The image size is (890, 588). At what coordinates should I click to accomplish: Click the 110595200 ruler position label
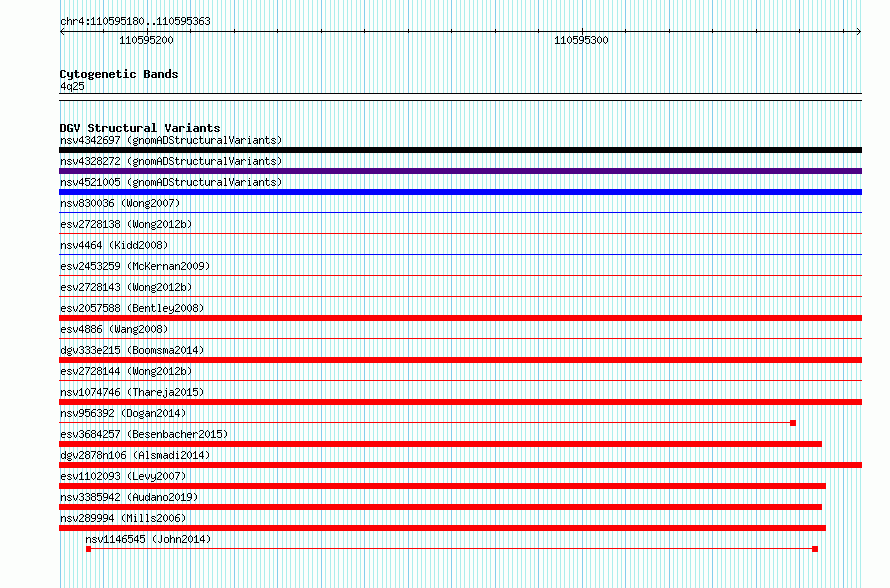pyautogui.click(x=146, y=40)
